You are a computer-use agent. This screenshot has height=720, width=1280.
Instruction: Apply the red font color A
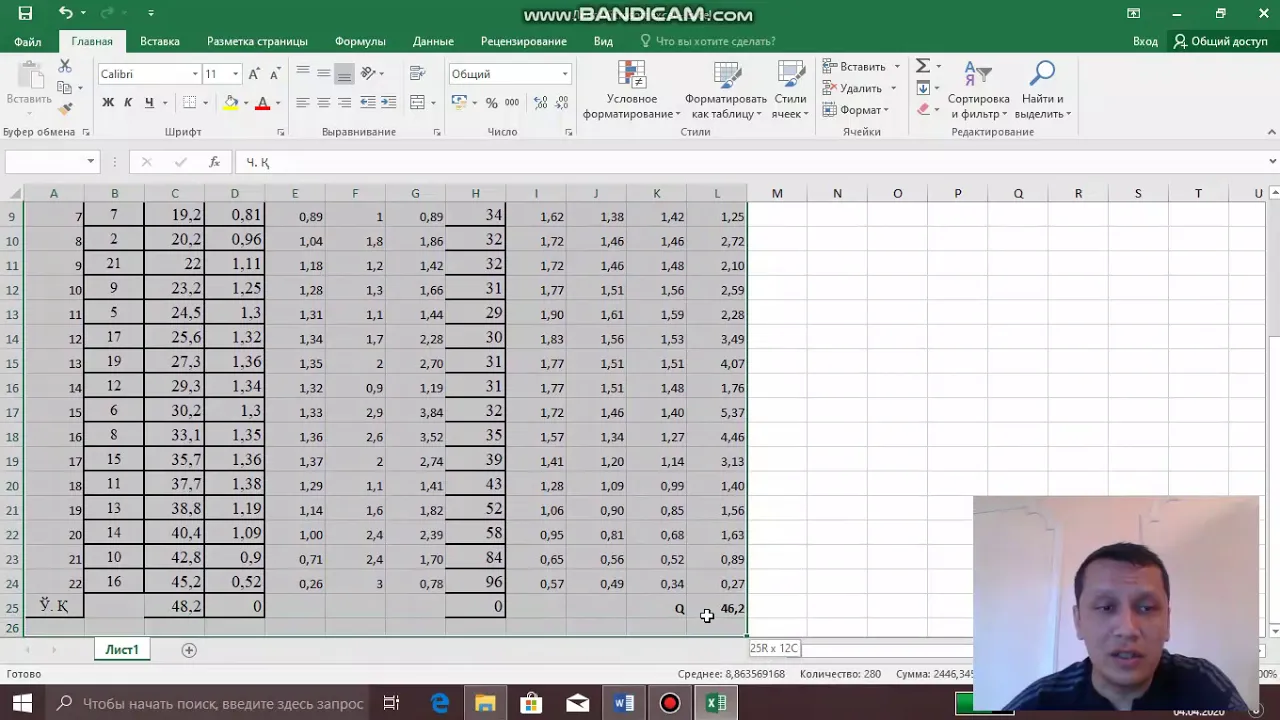click(263, 103)
